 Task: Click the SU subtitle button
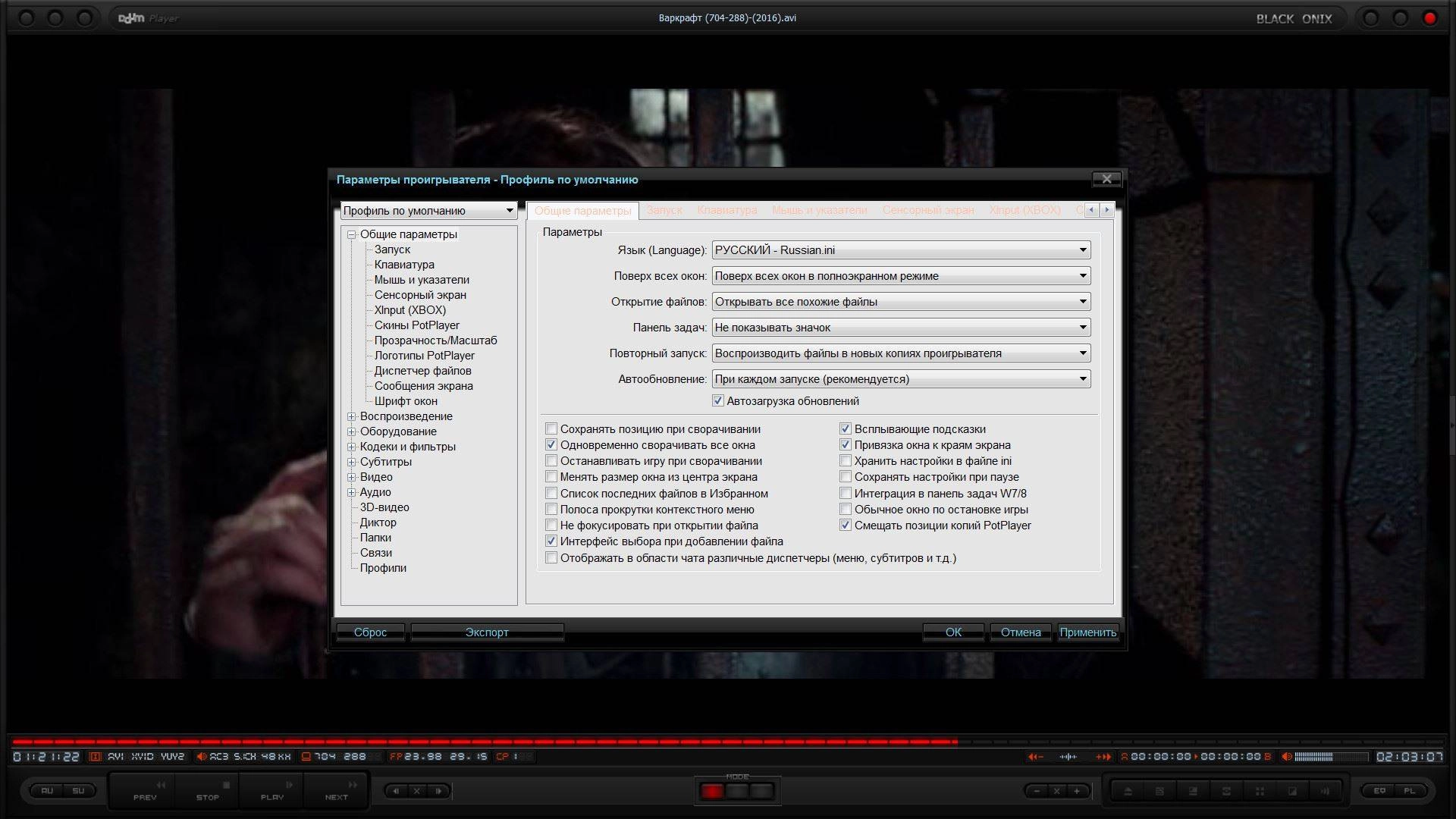(79, 791)
